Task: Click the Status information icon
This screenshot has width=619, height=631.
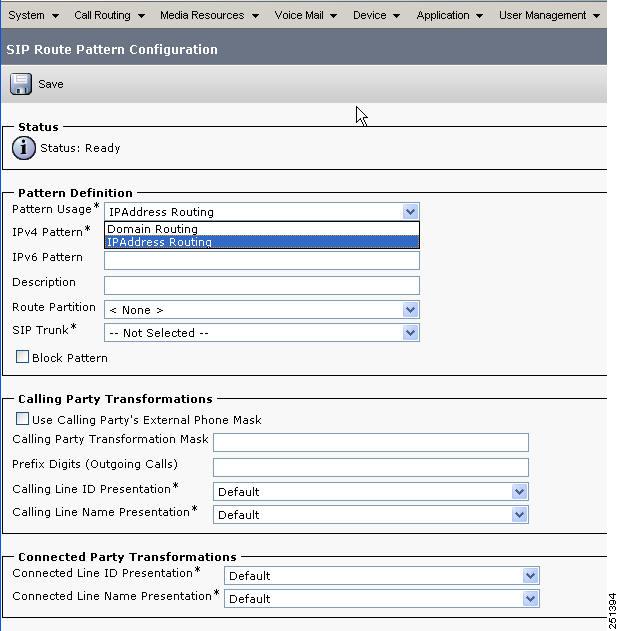Action: tap(24, 148)
